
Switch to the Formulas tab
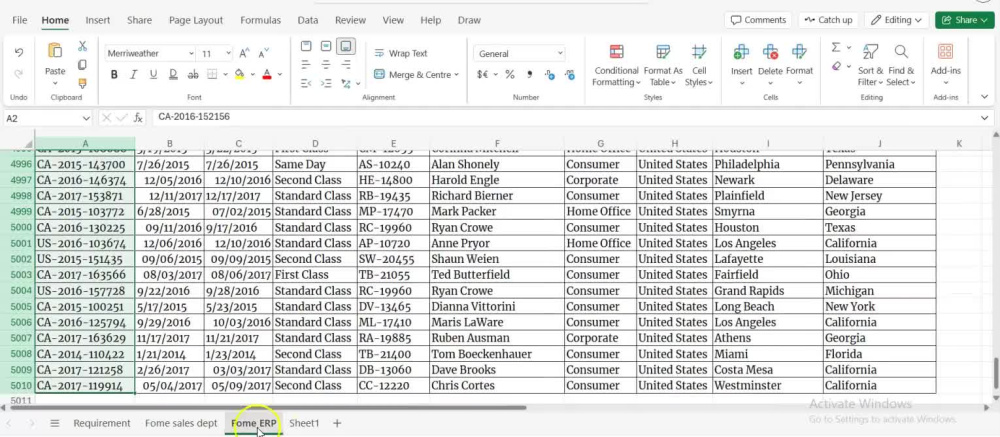point(260,20)
